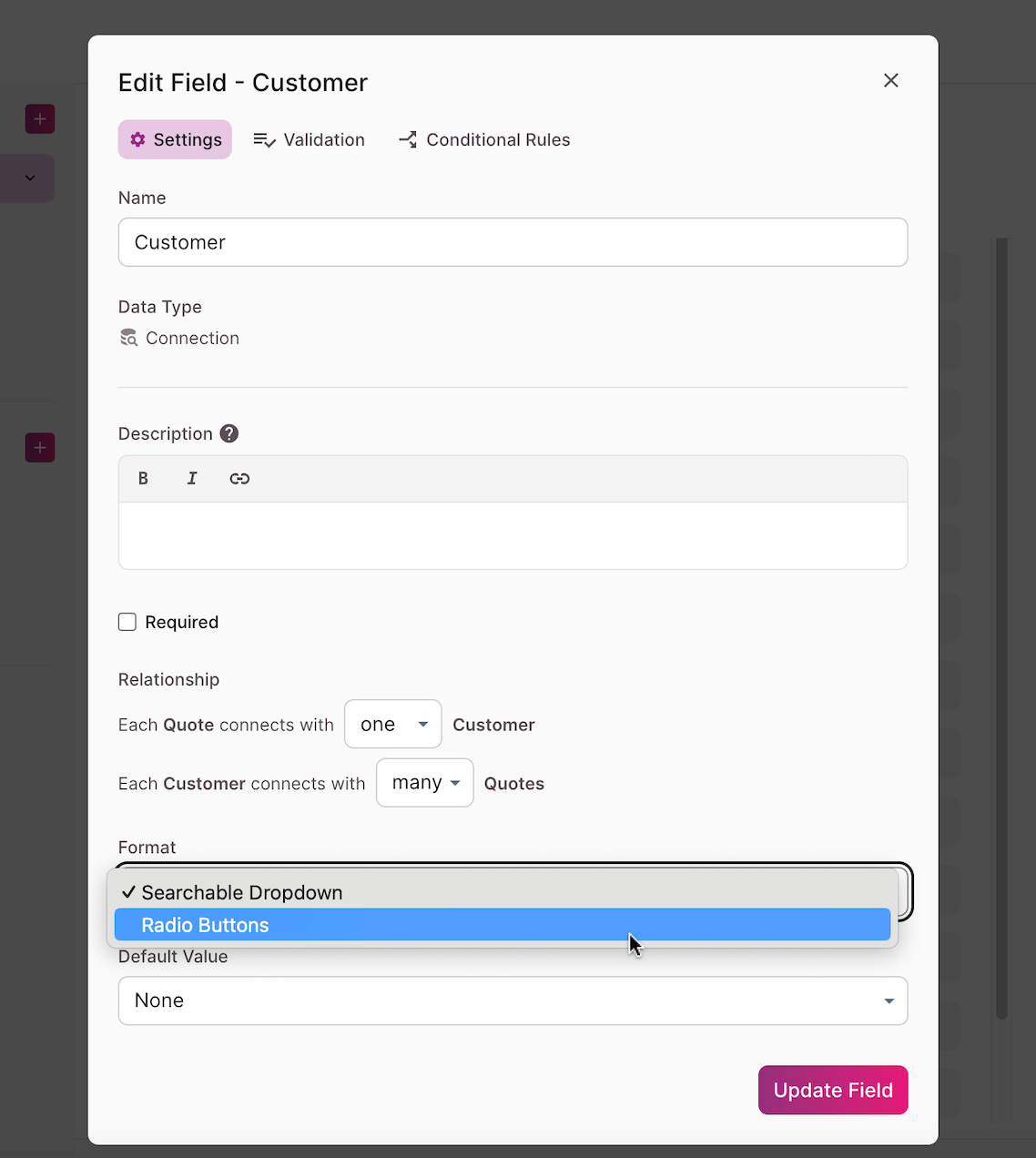This screenshot has width=1036, height=1158.
Task: Click into the Name input field
Action: (x=513, y=242)
